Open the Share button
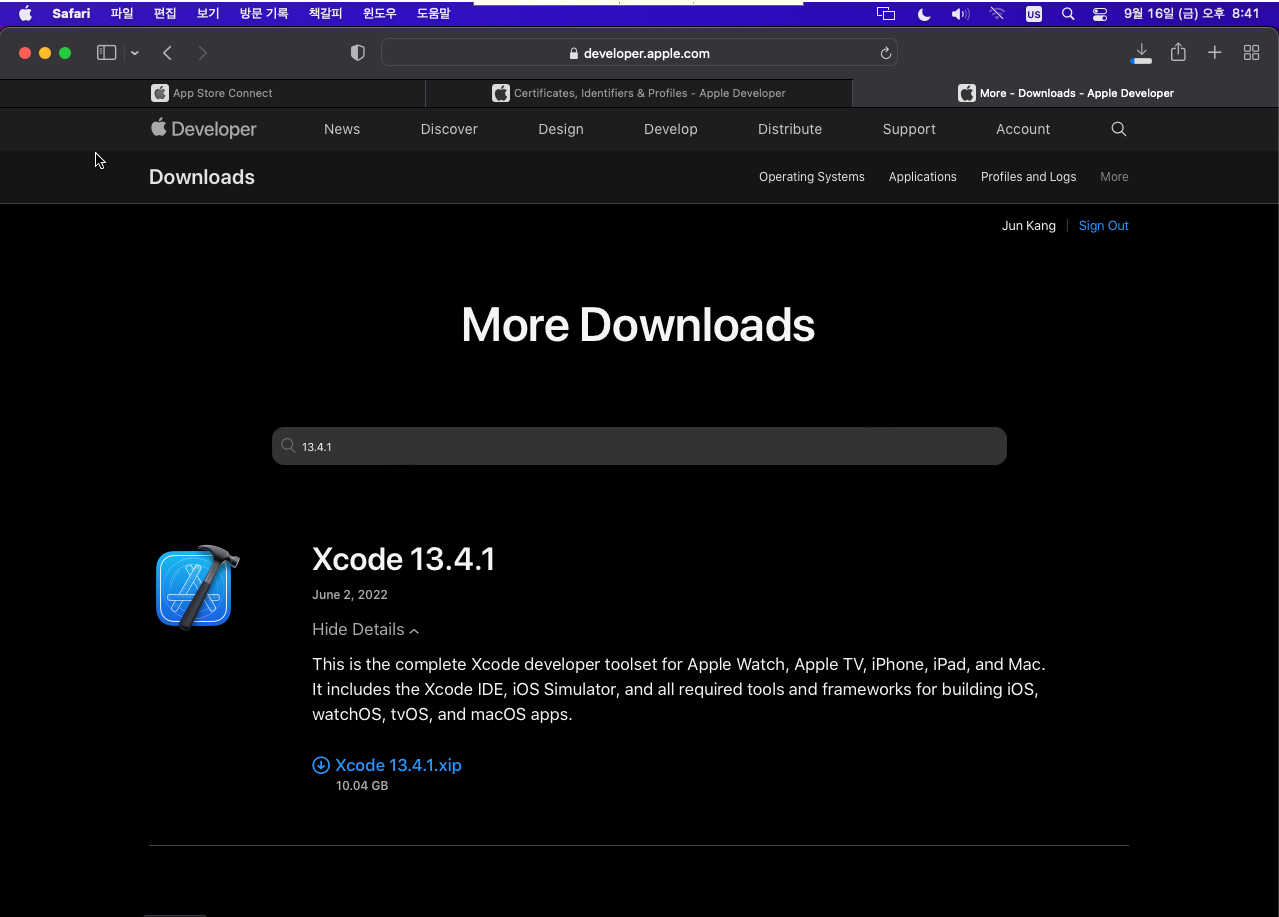Image resolution: width=1279 pixels, height=917 pixels. [1178, 52]
